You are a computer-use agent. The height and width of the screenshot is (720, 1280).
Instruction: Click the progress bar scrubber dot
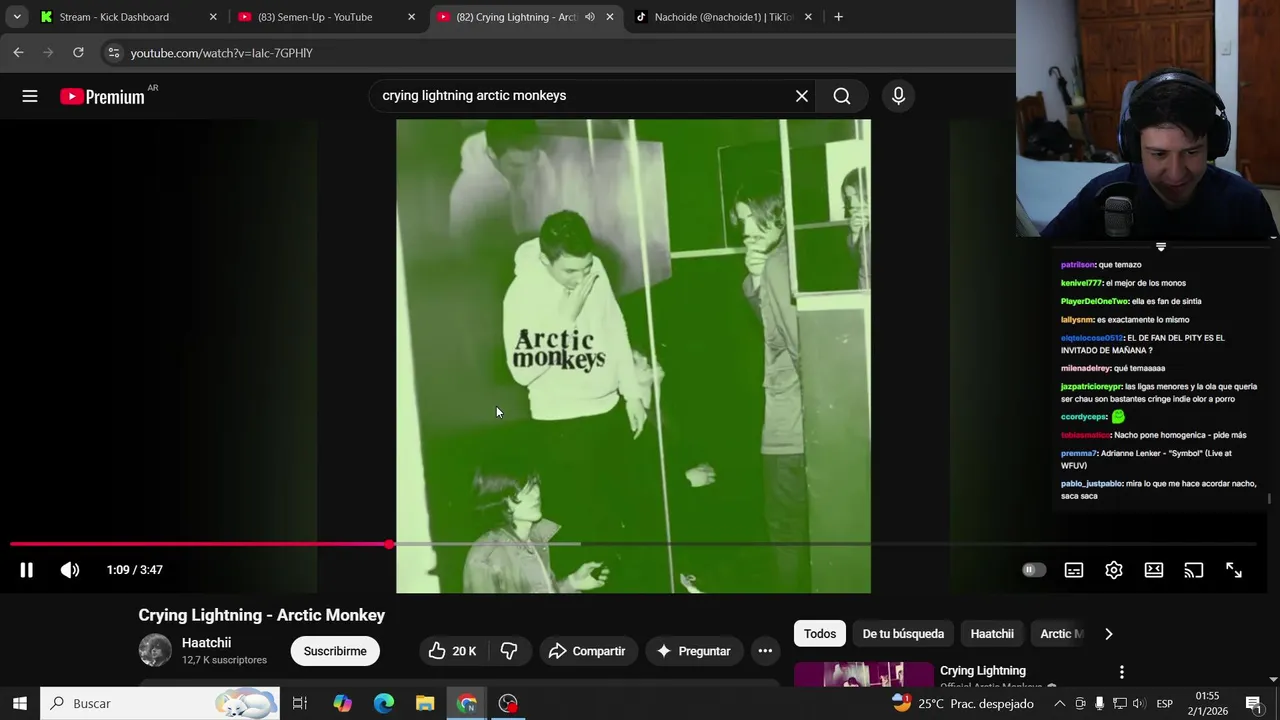[389, 544]
